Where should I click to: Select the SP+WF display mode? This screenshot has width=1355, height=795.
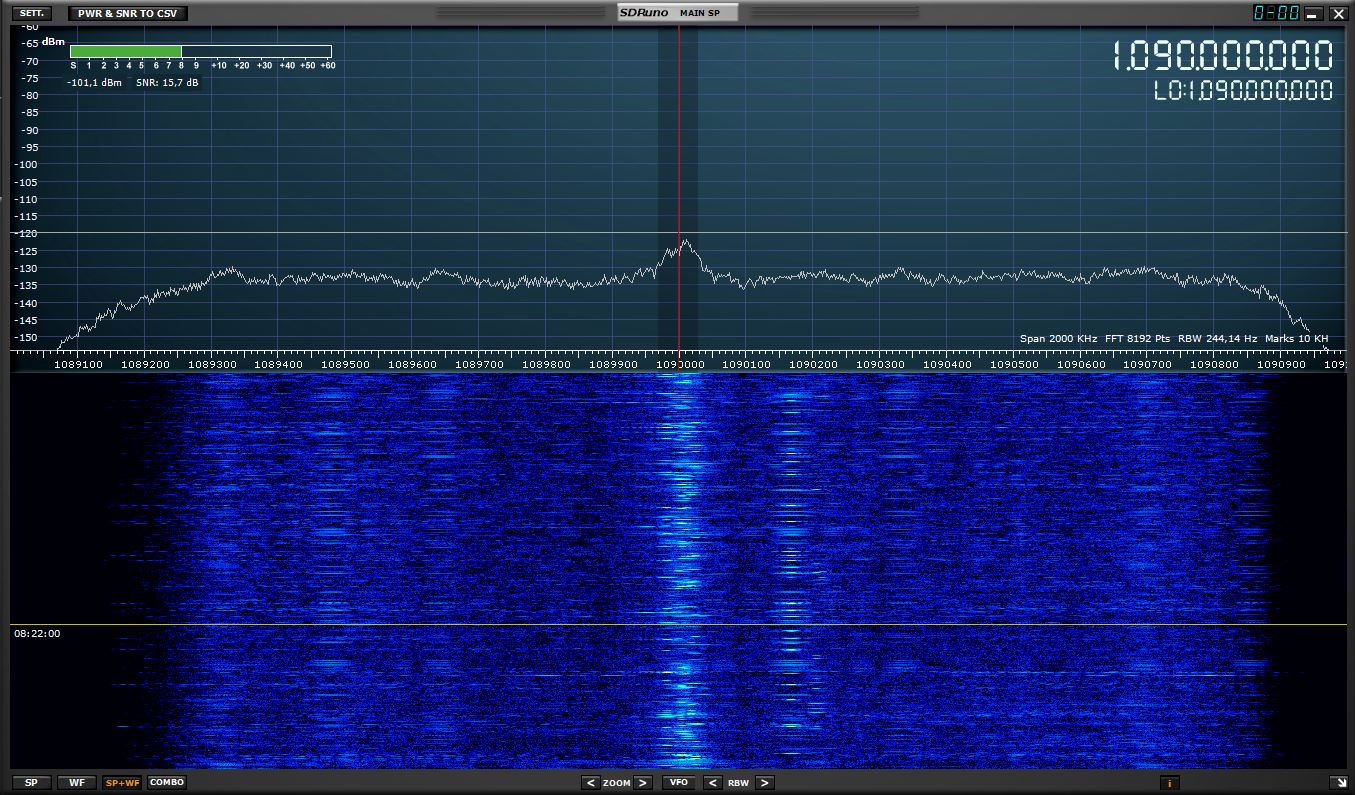(122, 783)
